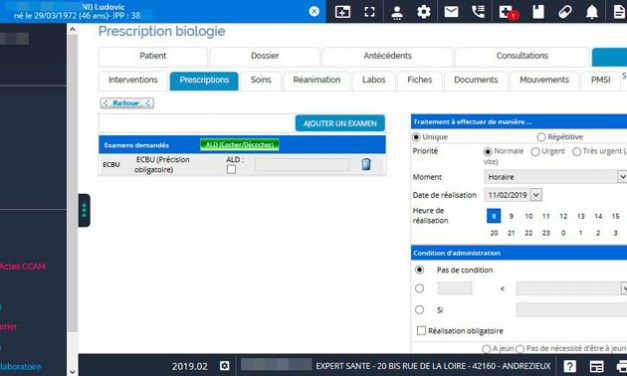Set priority to Urgent

click(535, 152)
